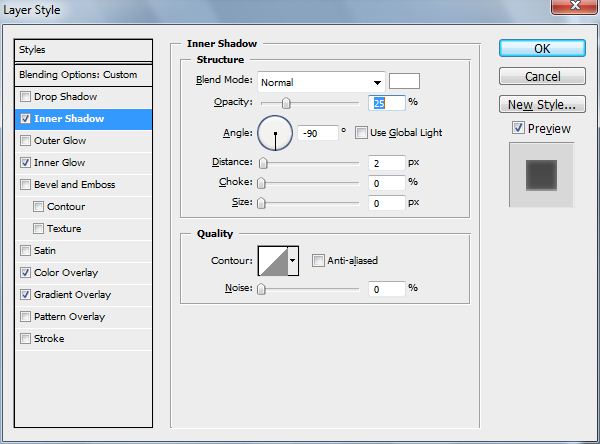Select the Drop Shadow label
Screen dimensions: 600x444
pos(65,96)
